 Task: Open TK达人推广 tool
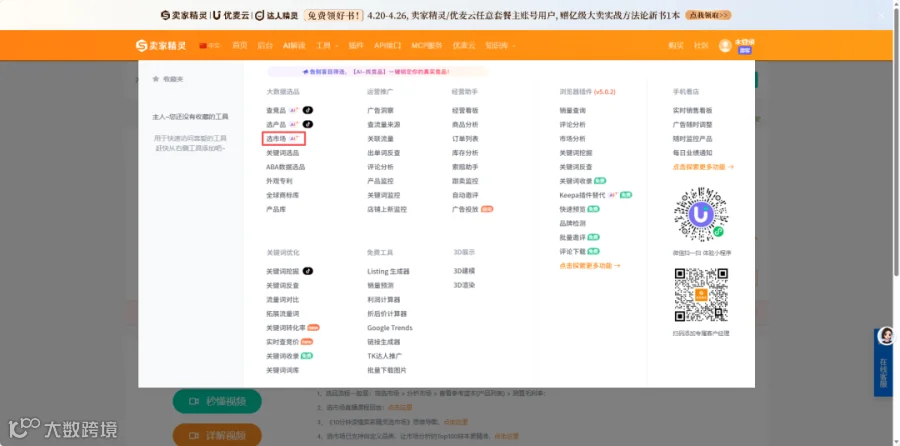(385, 356)
